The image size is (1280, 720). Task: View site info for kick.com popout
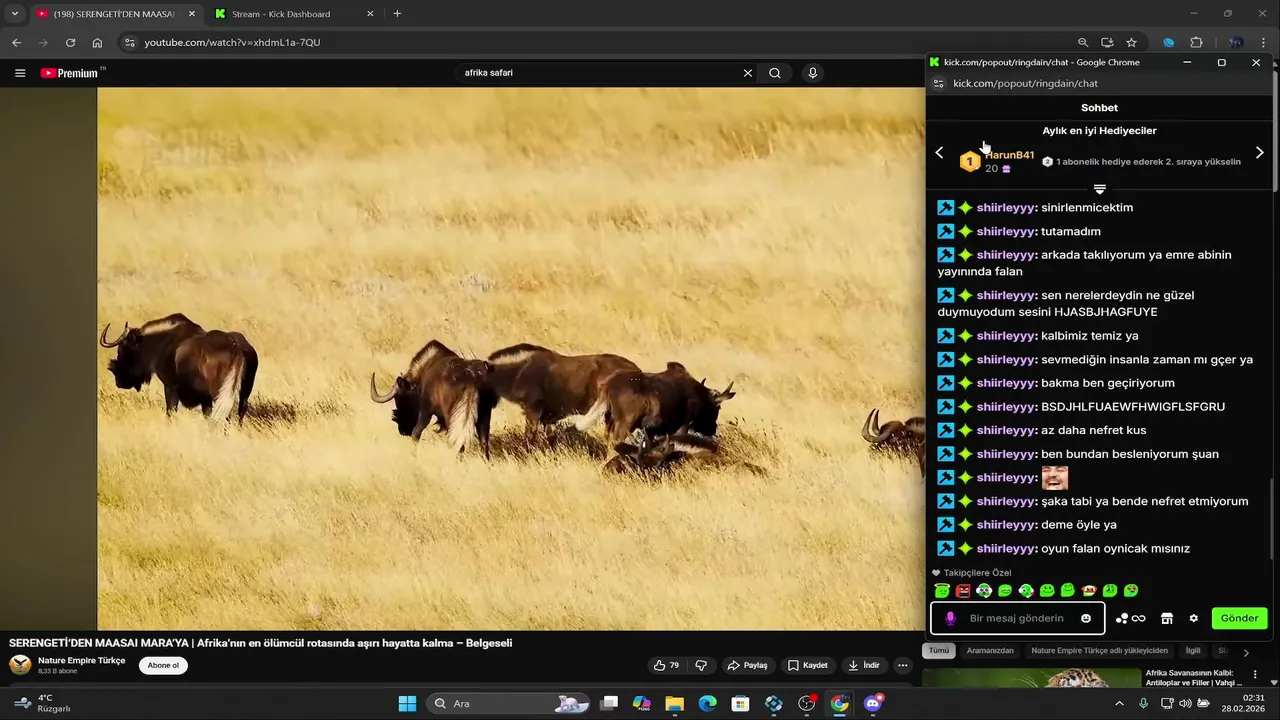[938, 84]
